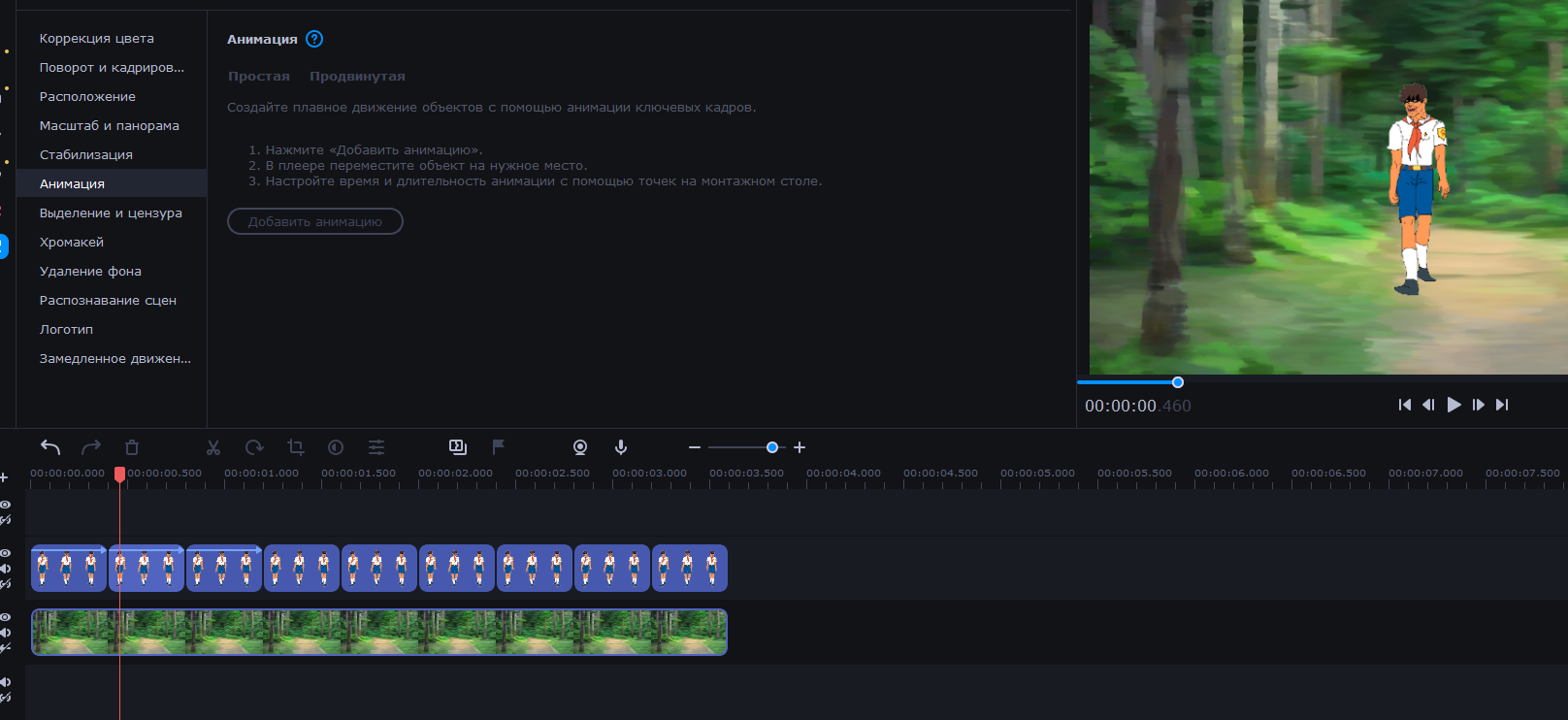This screenshot has width=1568, height=720.
Task: Play the preview
Action: (x=1454, y=405)
